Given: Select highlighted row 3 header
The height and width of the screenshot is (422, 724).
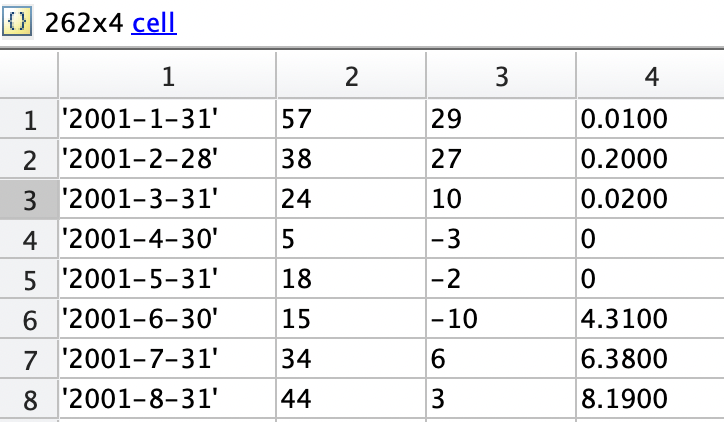Looking at the screenshot, I should (29, 200).
